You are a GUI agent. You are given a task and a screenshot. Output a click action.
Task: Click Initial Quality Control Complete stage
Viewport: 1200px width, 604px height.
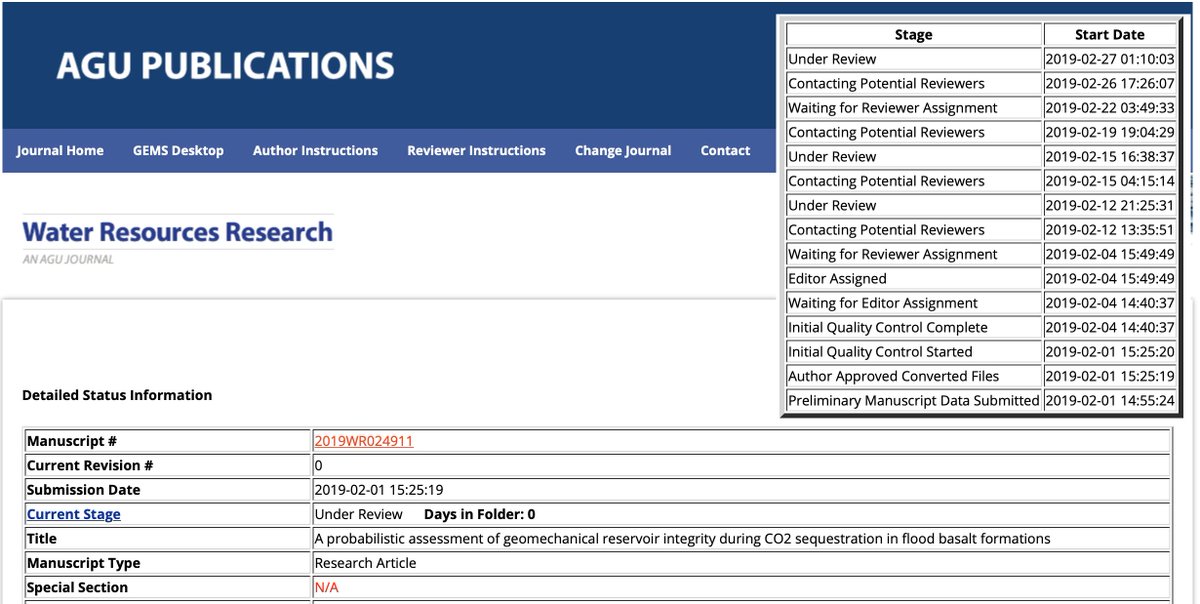pyautogui.click(x=888, y=328)
